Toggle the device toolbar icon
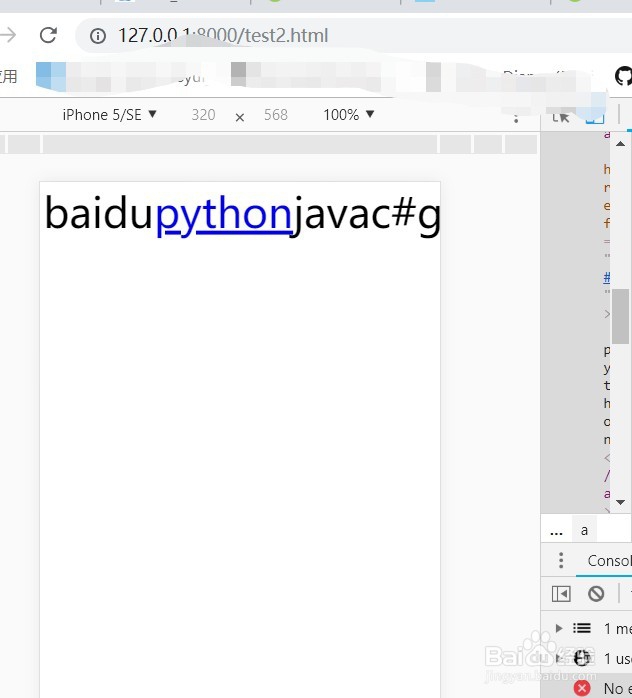Image resolution: width=632 pixels, height=698 pixels. click(595, 117)
